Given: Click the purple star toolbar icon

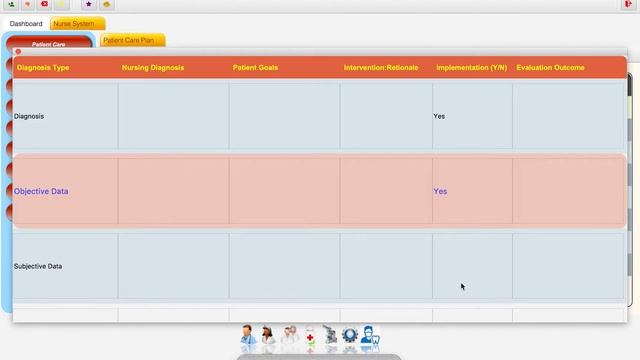Looking at the screenshot, I should (x=89, y=4).
